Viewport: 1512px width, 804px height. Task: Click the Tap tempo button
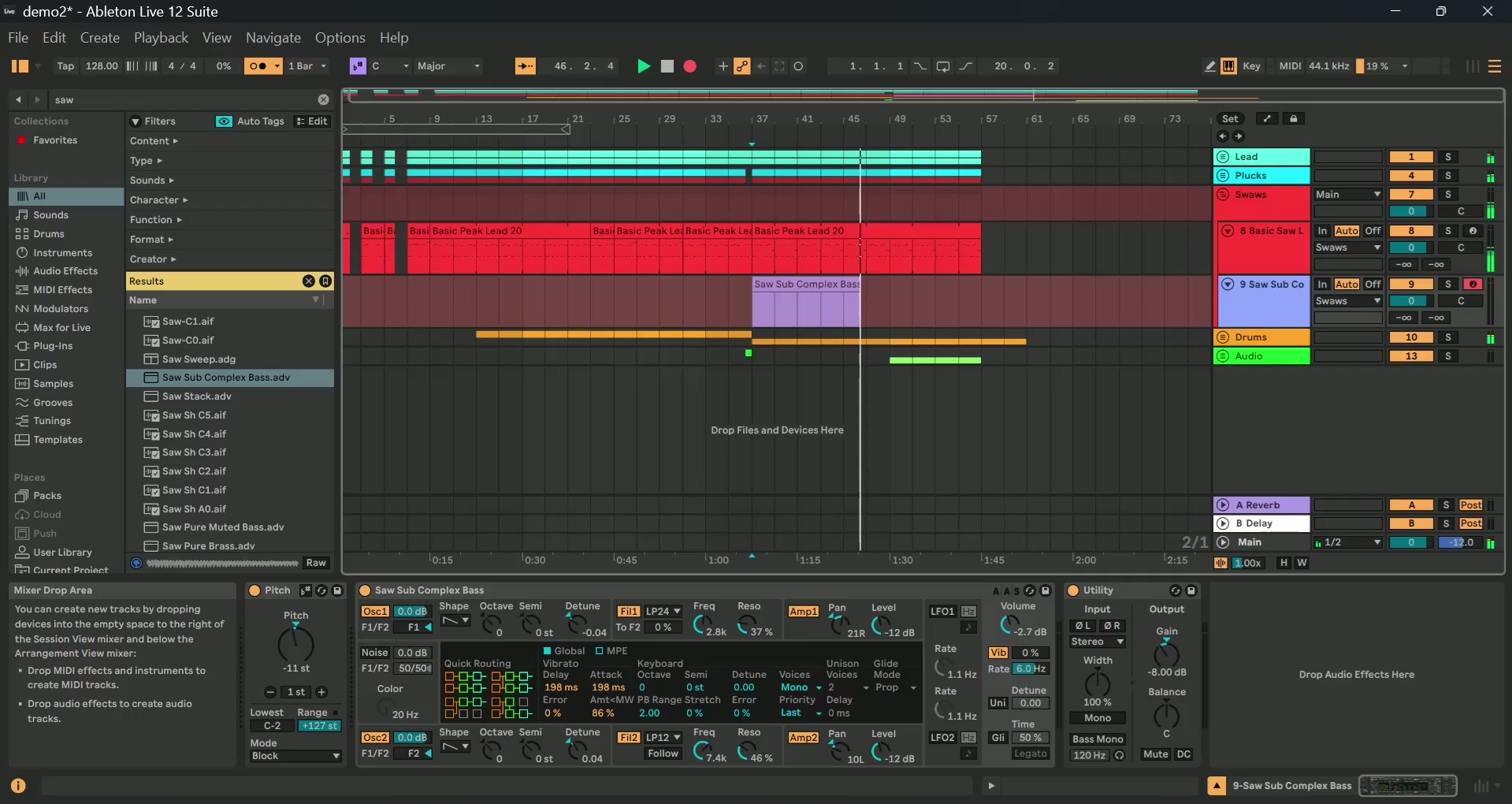65,66
